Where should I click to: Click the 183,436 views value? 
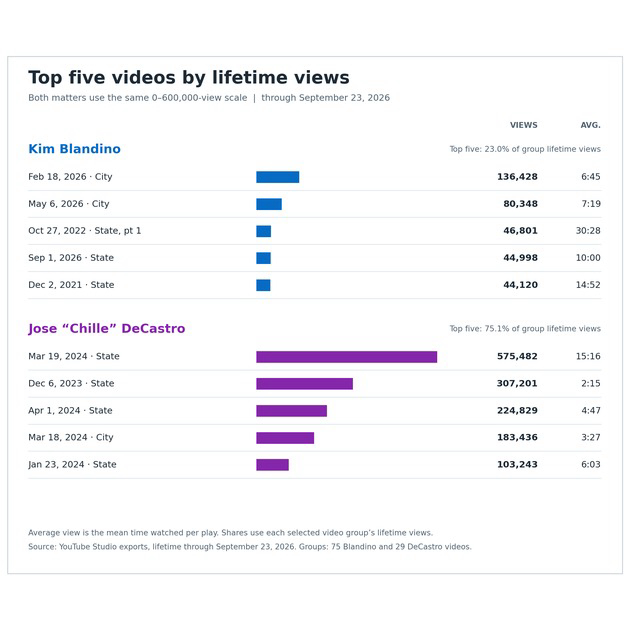point(517,437)
